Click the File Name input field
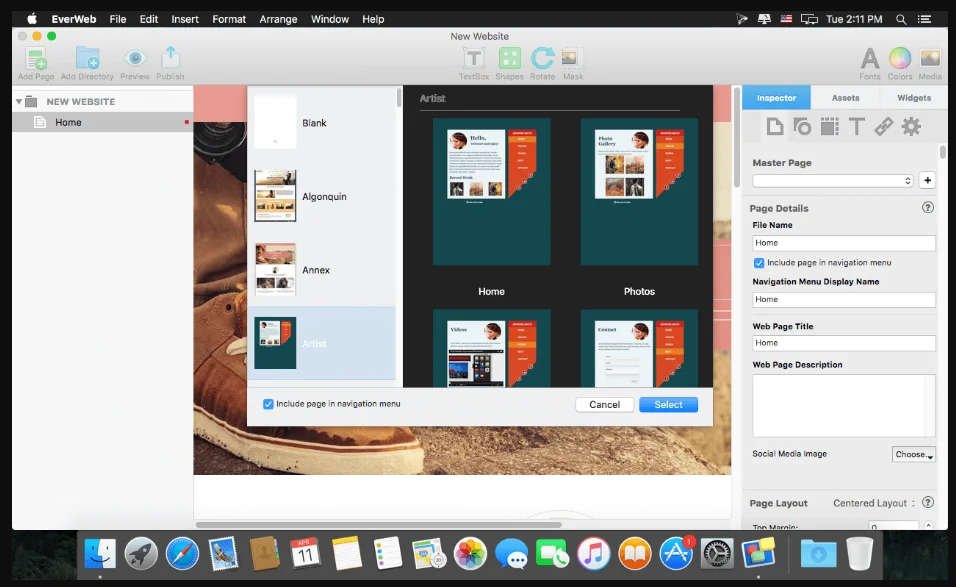 coord(843,243)
